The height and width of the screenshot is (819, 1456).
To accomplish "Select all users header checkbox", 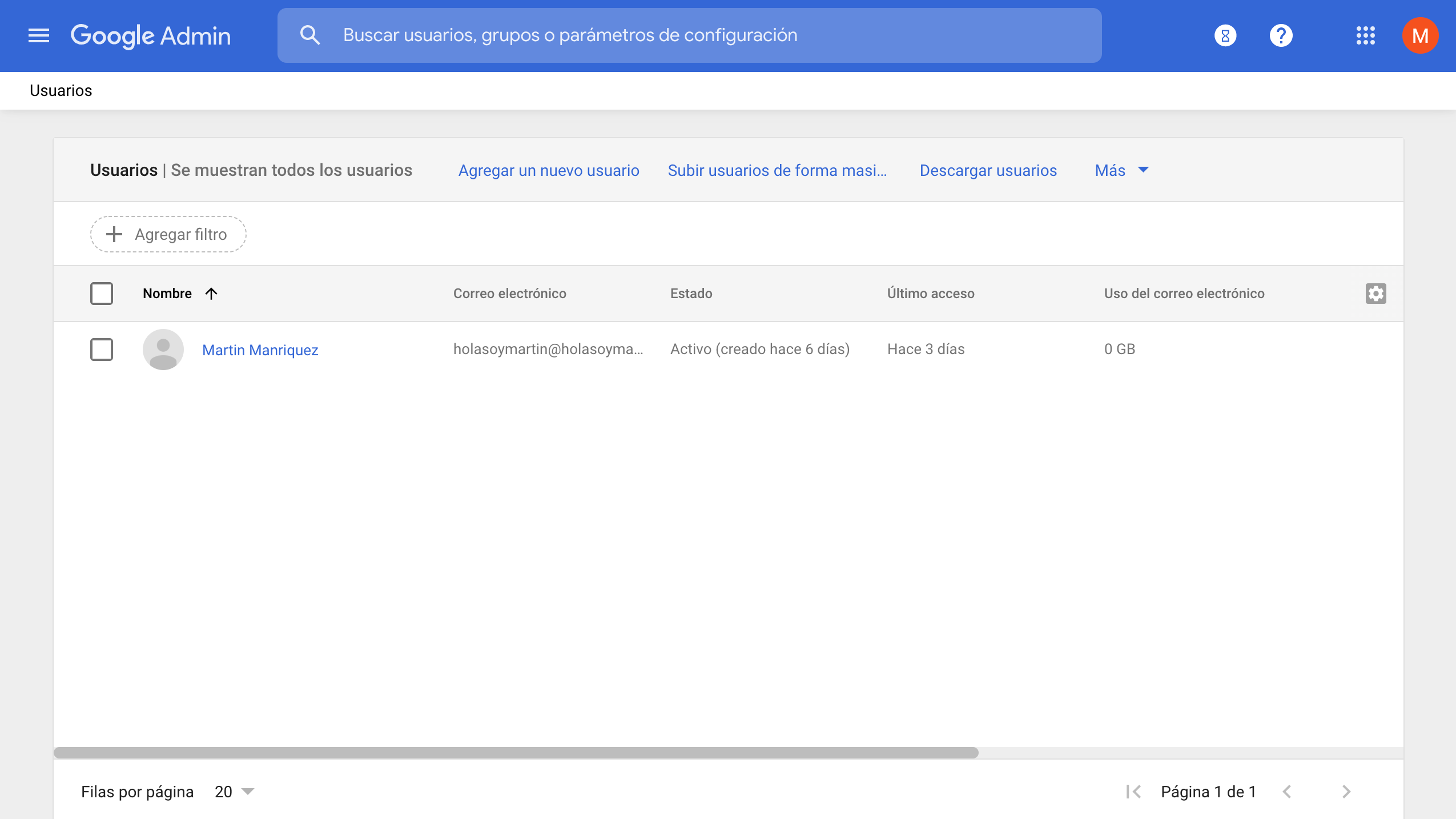I will (102, 294).
